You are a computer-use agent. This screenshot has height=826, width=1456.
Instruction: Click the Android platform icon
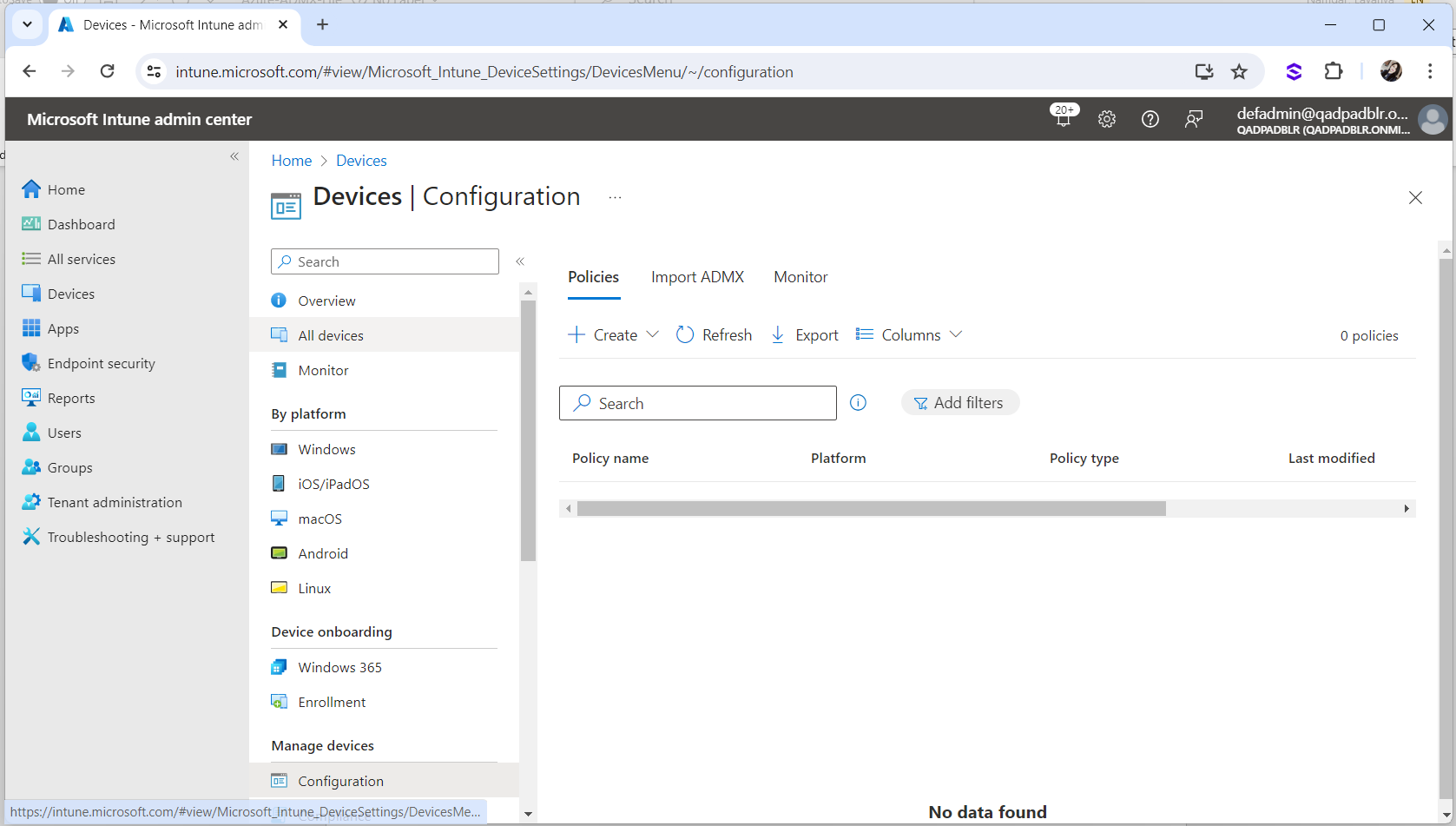click(x=279, y=553)
